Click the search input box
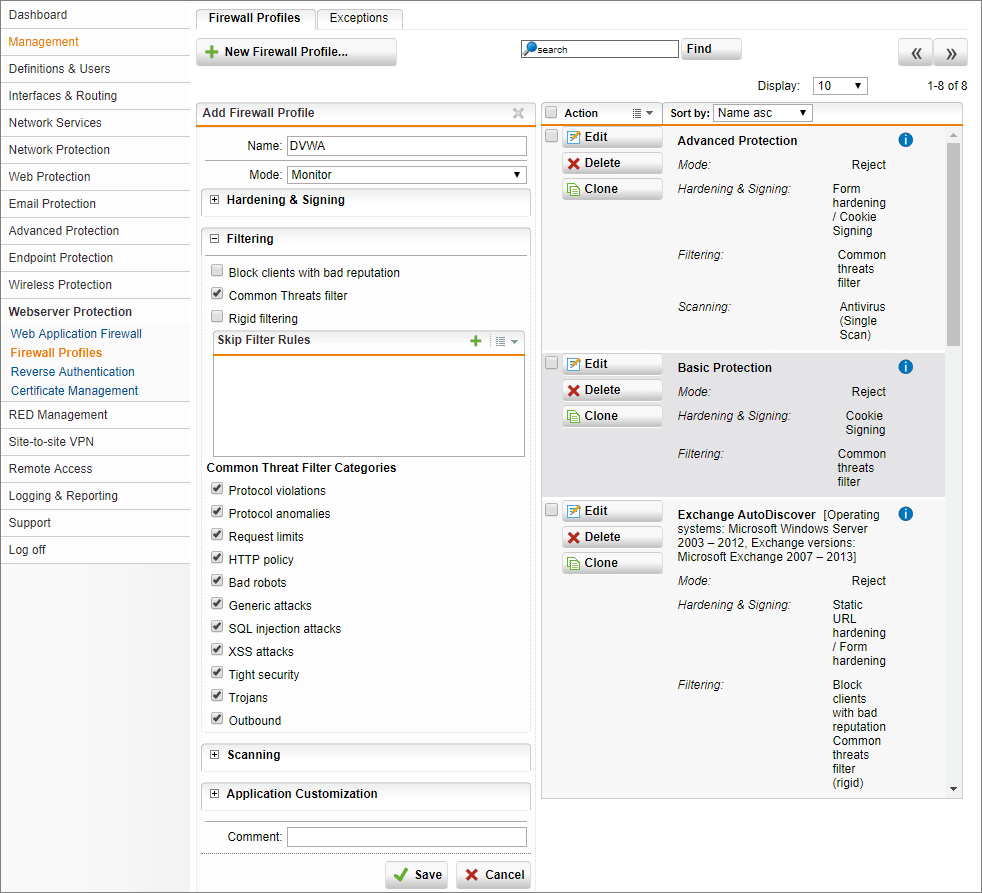This screenshot has width=982, height=893. click(x=599, y=49)
